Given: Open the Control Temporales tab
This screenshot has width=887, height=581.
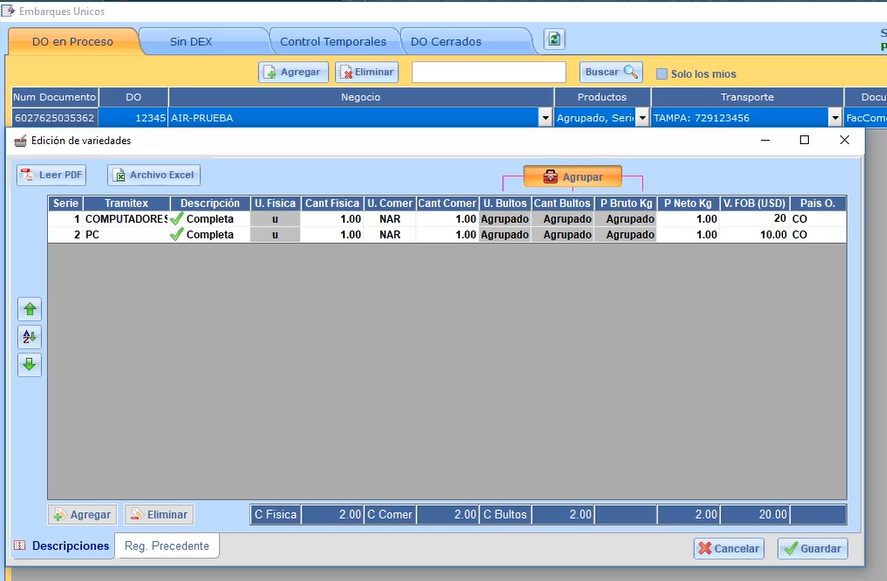Looking at the screenshot, I should pos(332,42).
